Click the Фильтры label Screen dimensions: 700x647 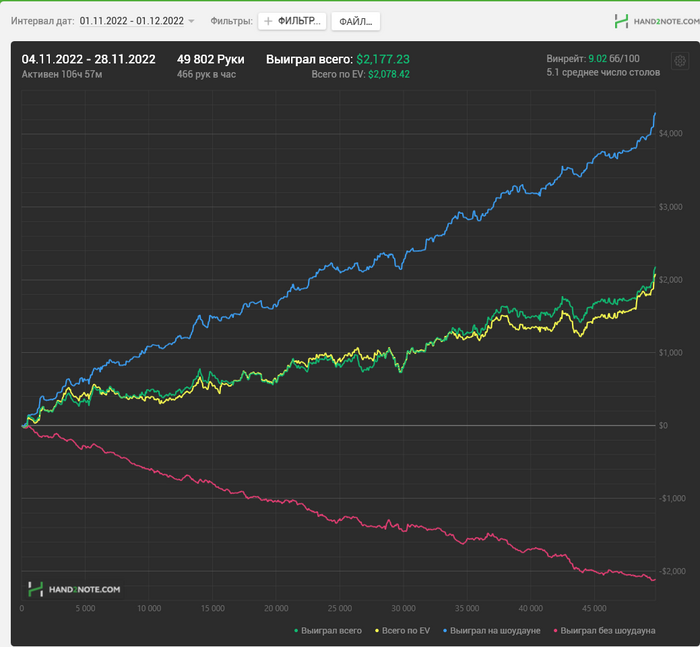[x=231, y=21]
